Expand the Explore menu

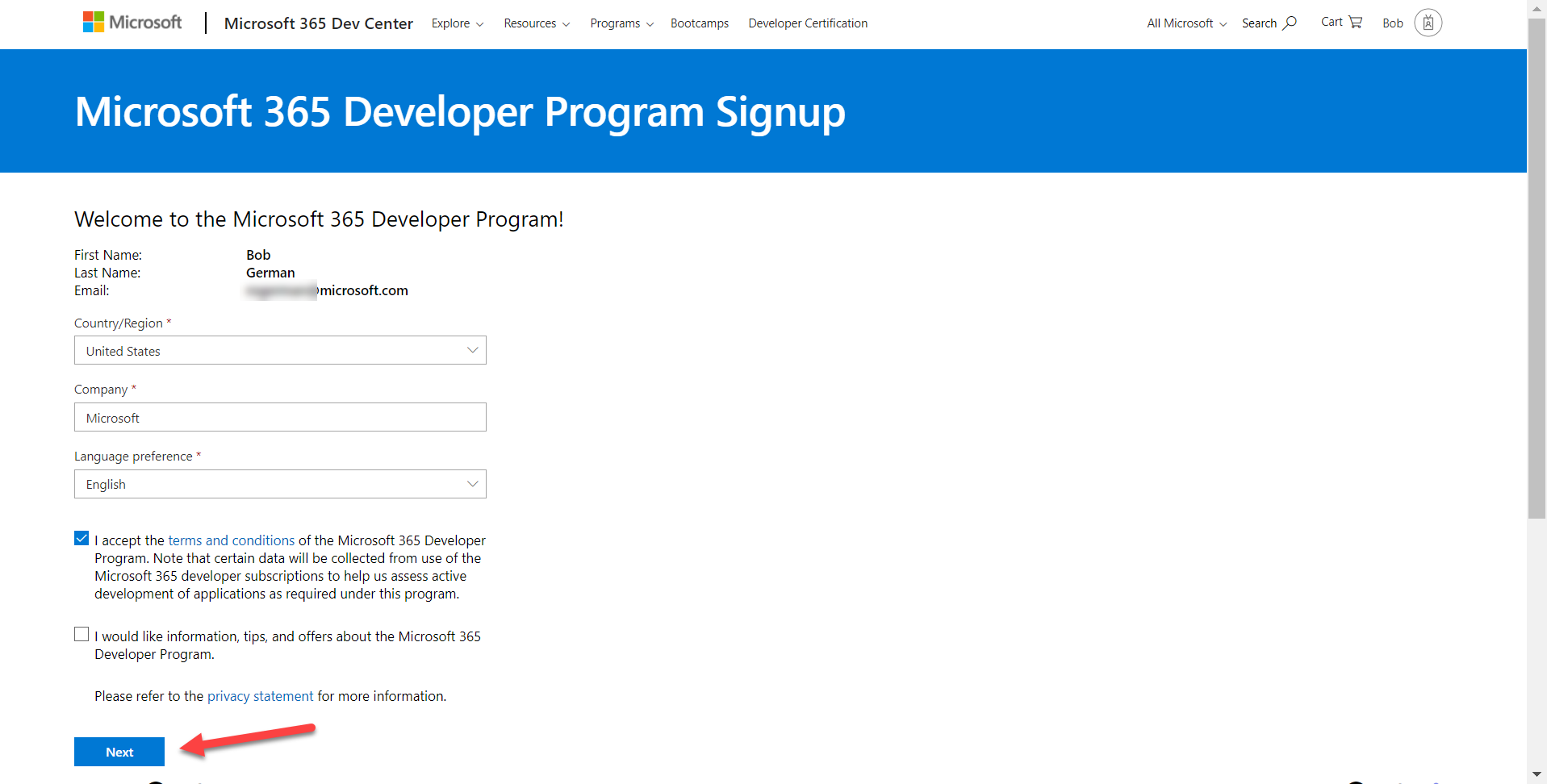click(458, 23)
